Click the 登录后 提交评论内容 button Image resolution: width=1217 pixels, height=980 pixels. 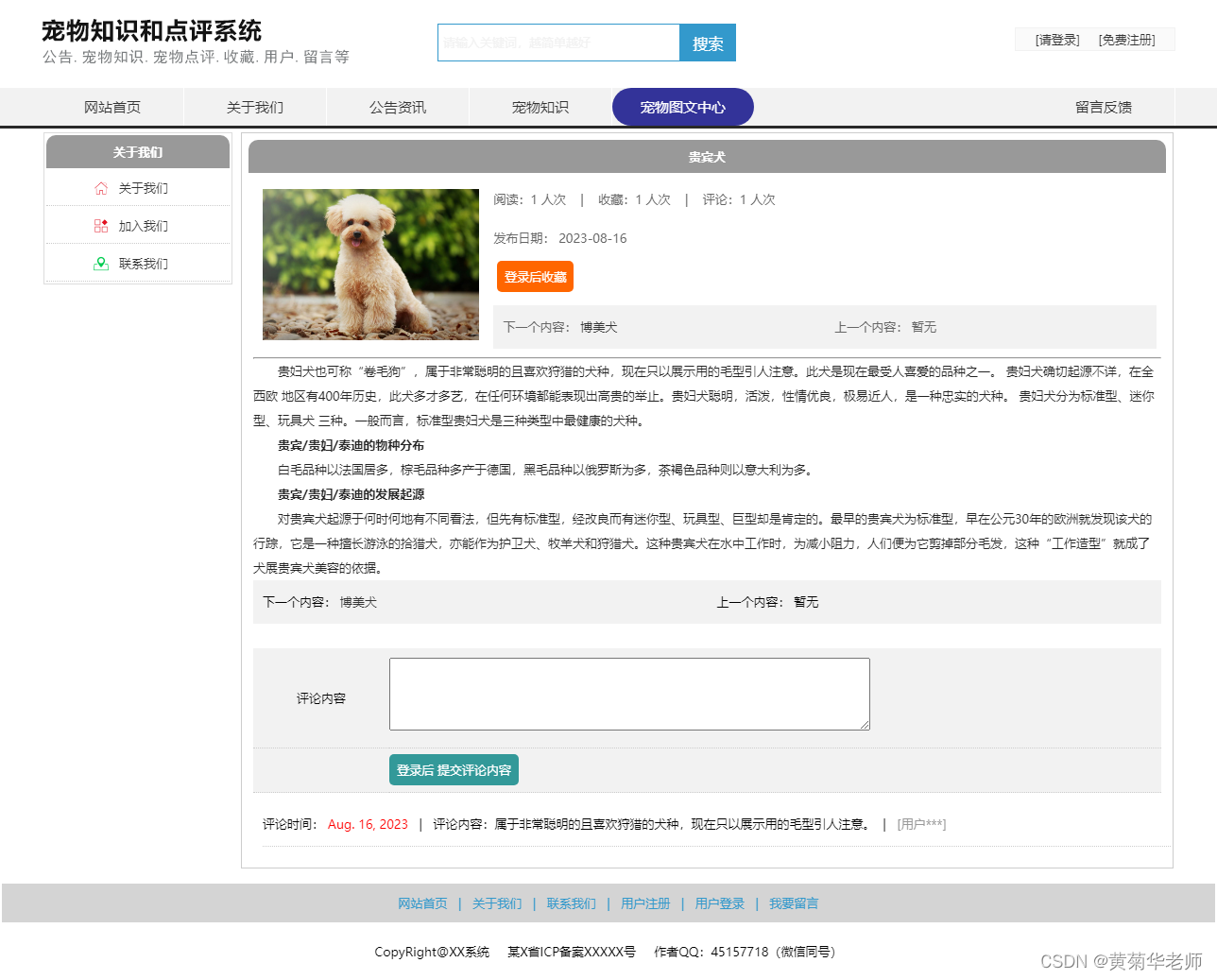[454, 769]
